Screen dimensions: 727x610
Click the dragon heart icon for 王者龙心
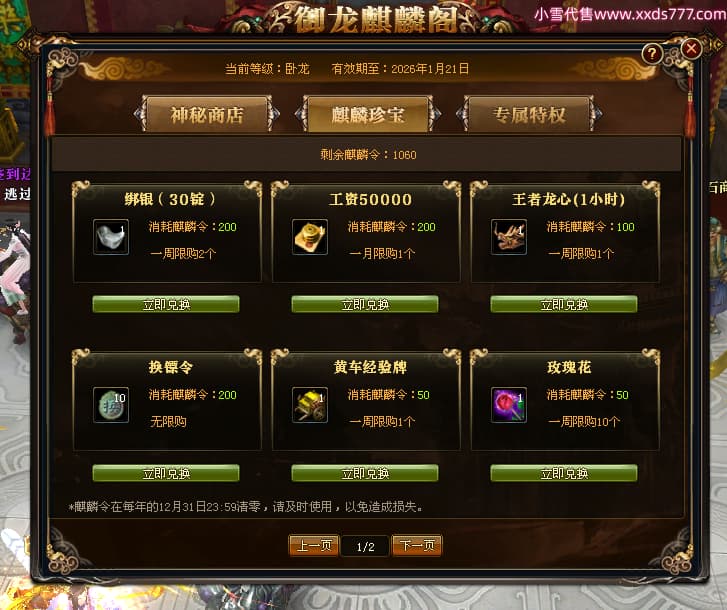click(509, 237)
